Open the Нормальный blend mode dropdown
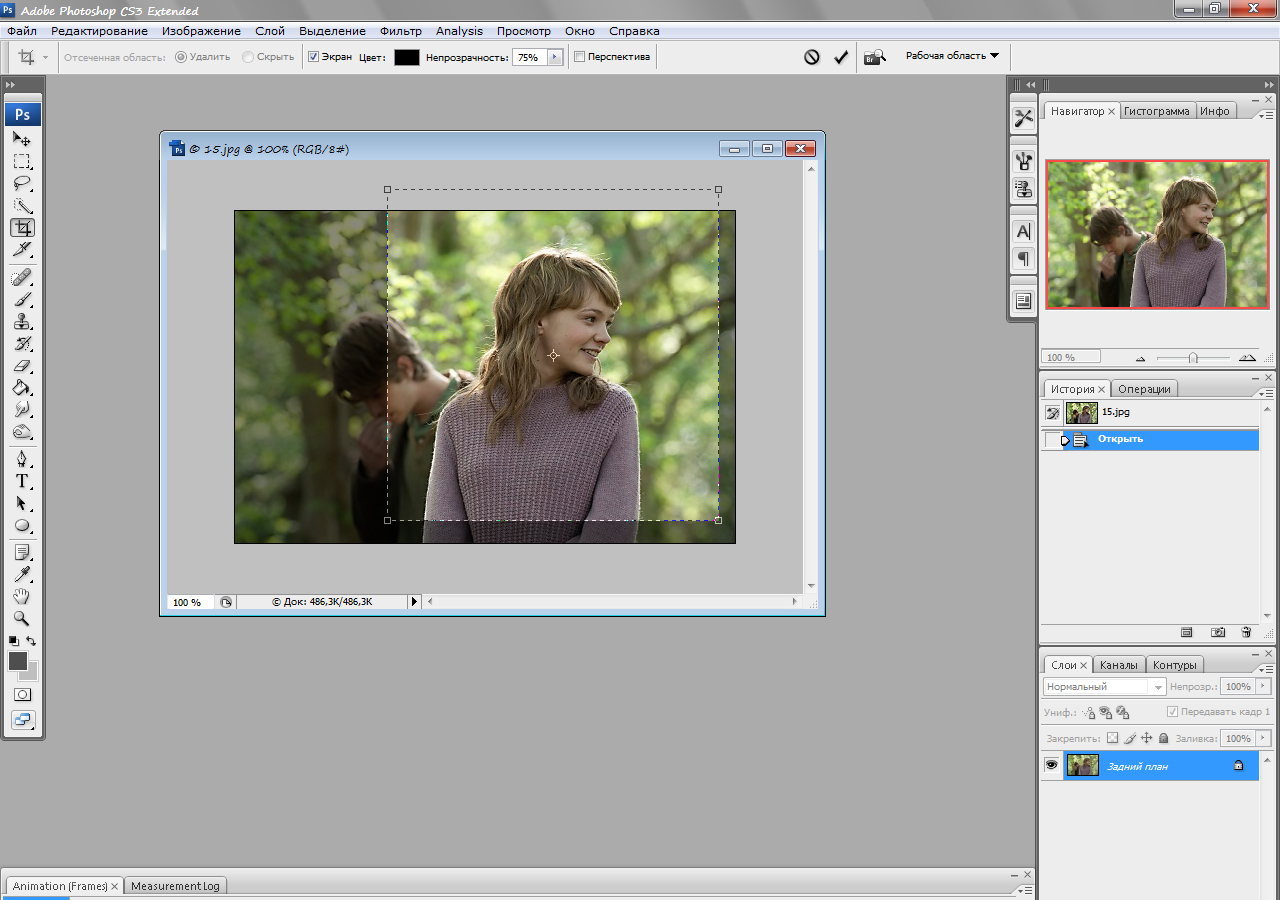 tap(1104, 687)
